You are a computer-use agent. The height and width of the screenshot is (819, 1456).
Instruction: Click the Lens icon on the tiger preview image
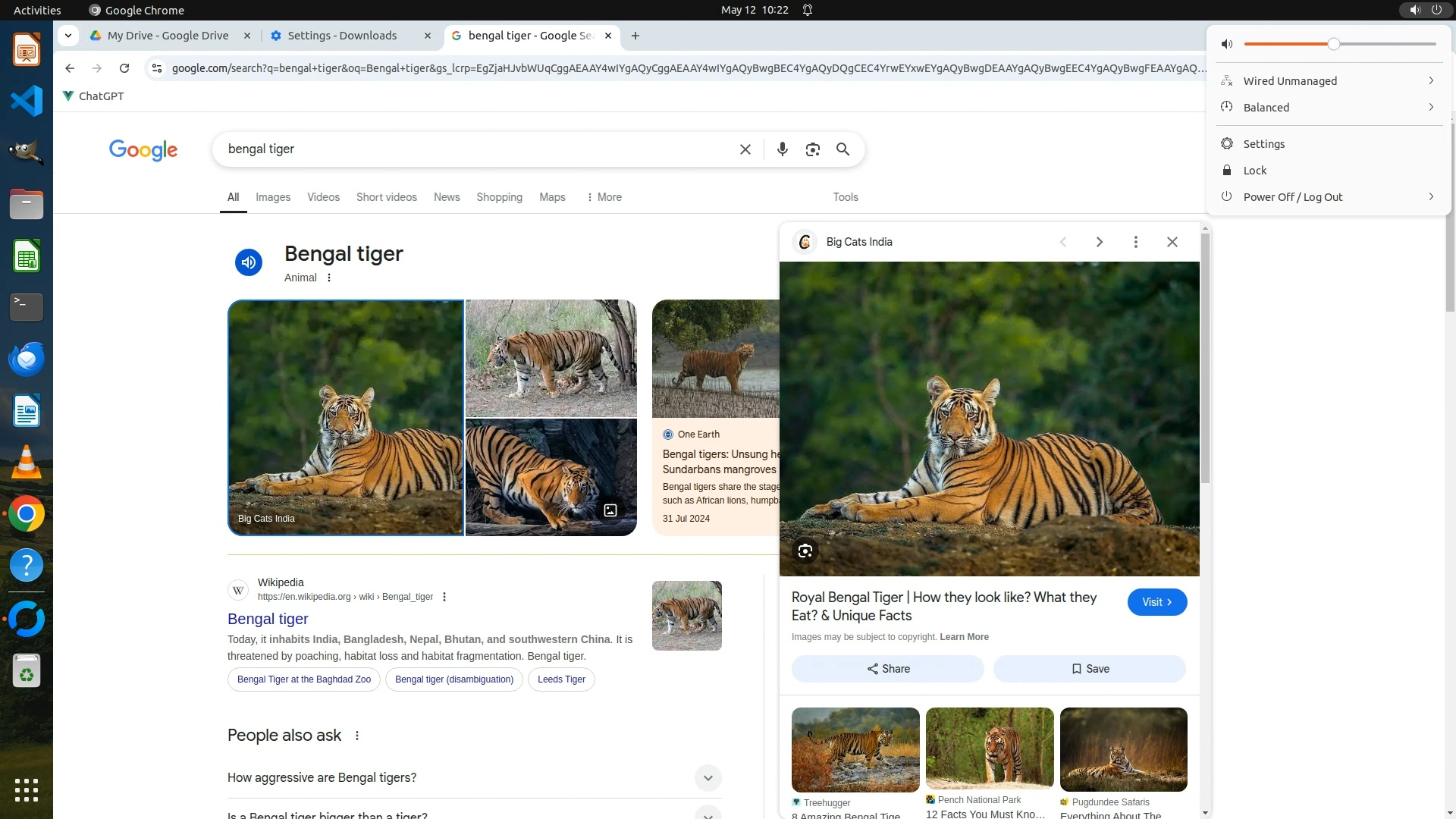point(805,551)
